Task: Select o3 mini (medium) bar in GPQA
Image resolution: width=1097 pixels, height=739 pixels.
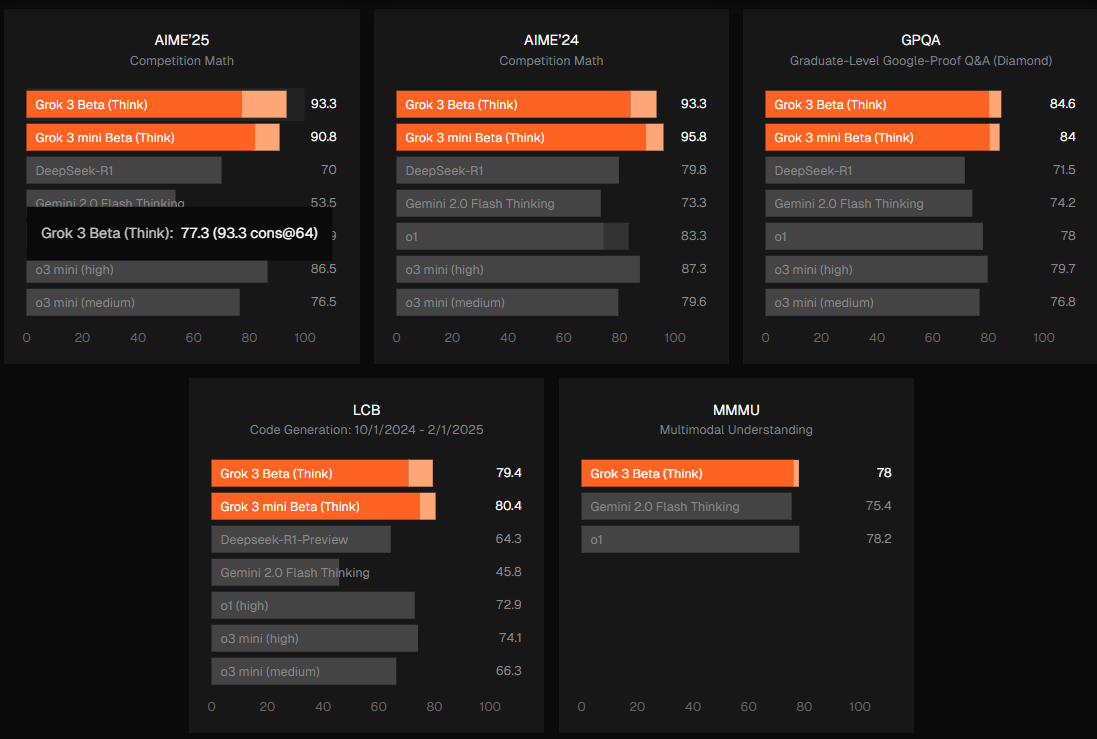Action: (x=872, y=302)
